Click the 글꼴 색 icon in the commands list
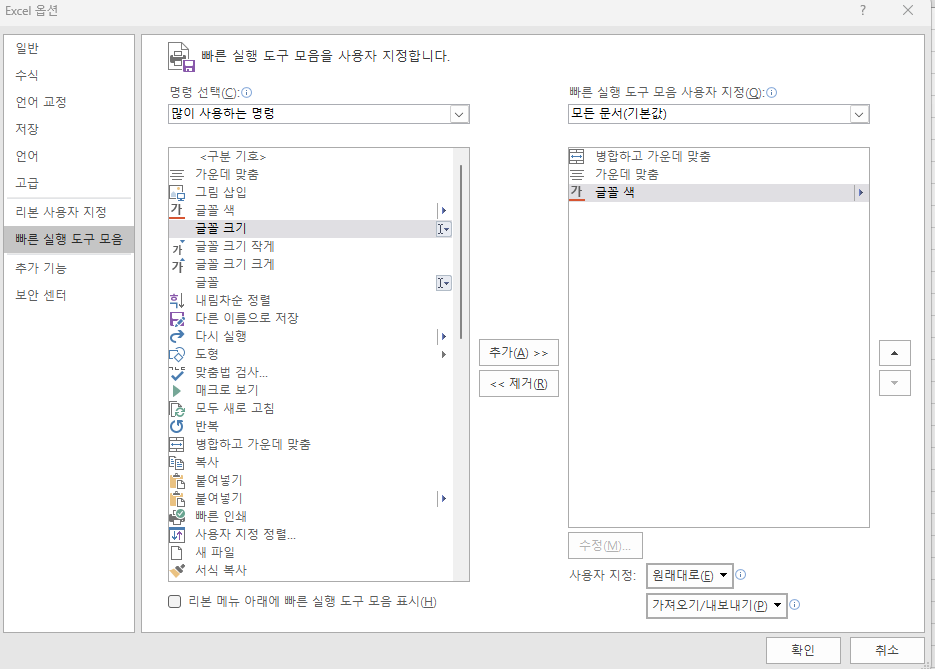This screenshot has height=669, width=935. coord(177,210)
